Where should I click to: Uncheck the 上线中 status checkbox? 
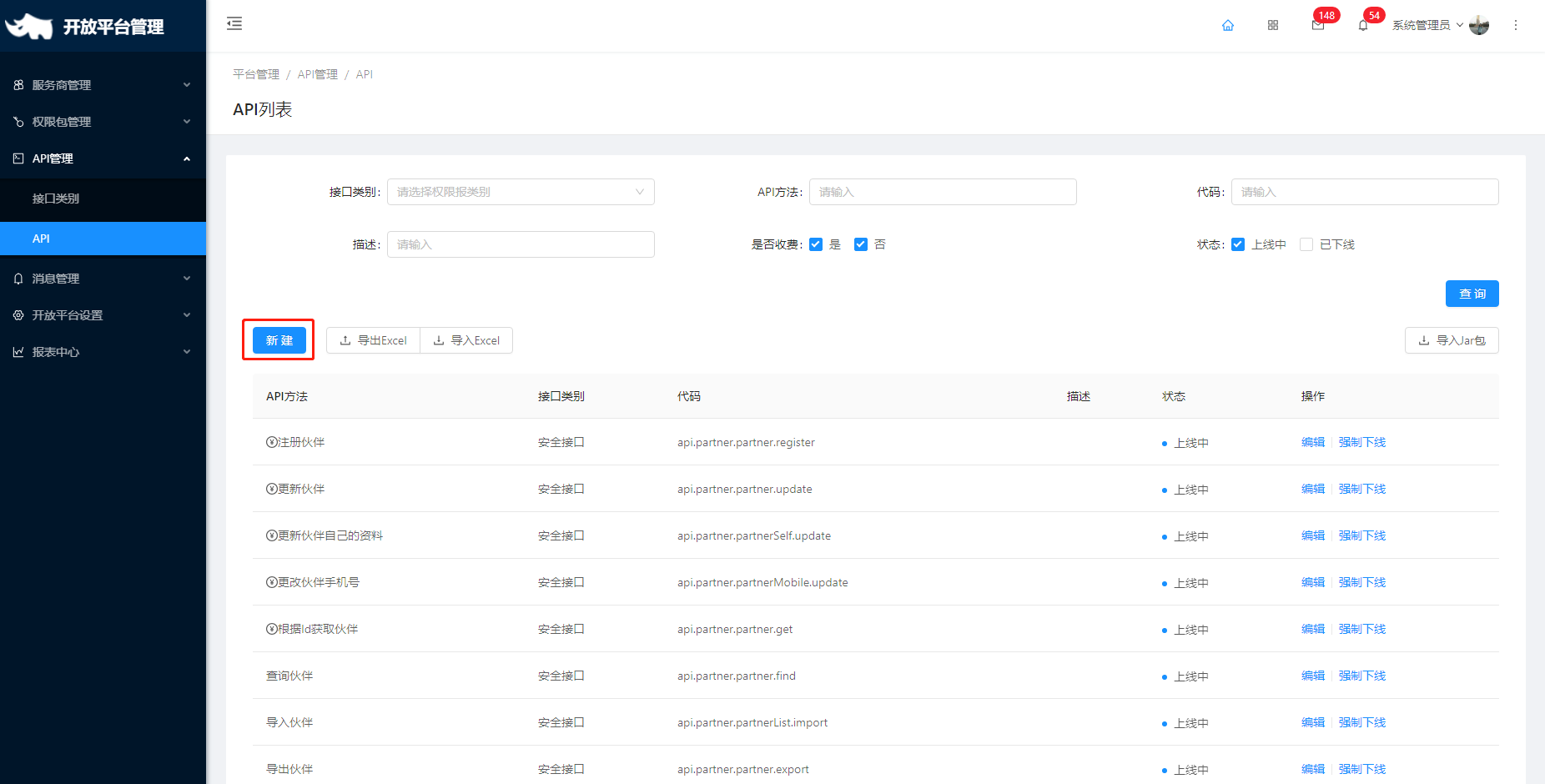pos(1238,244)
